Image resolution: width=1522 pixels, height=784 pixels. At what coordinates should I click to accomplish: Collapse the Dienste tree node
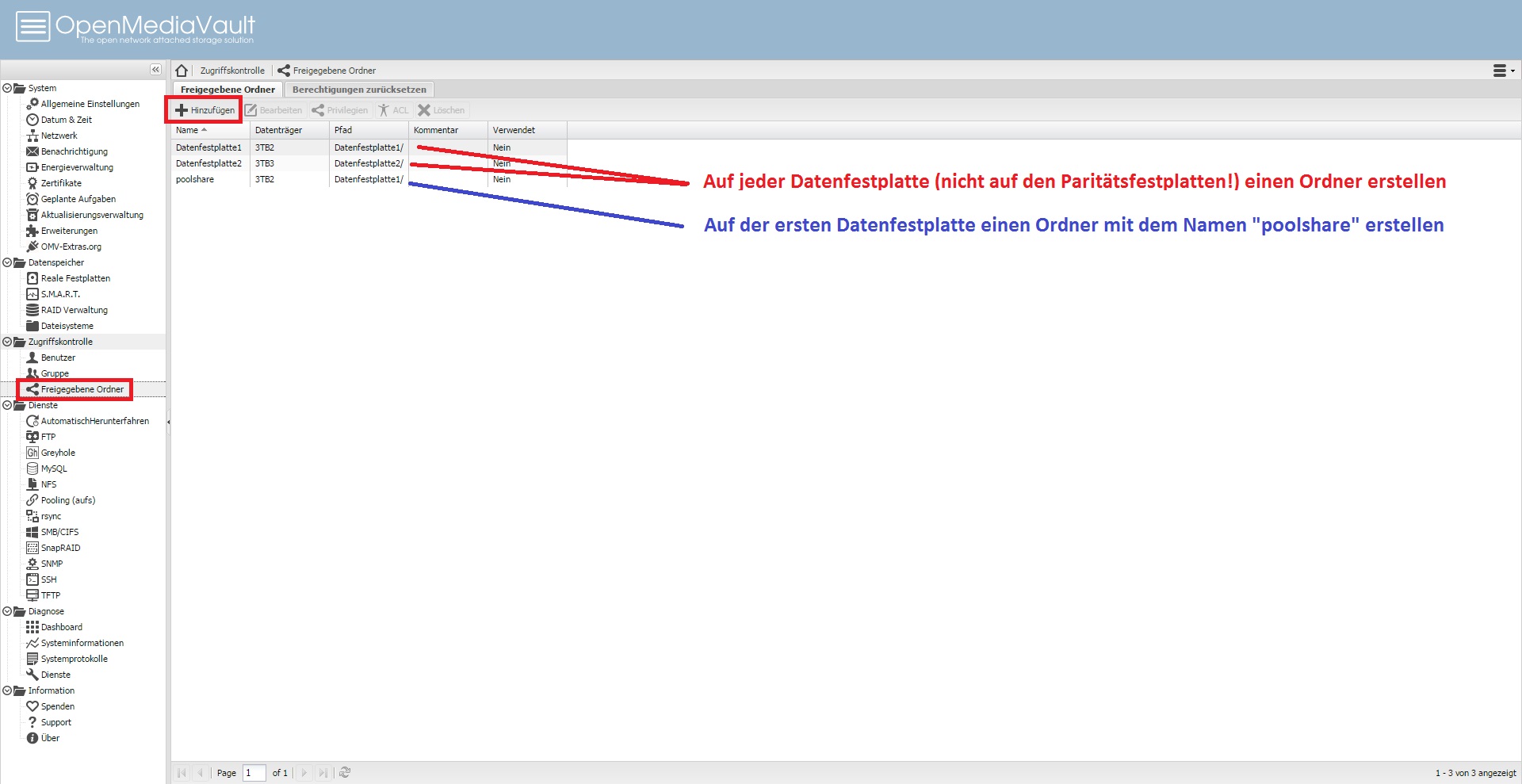pos(7,405)
